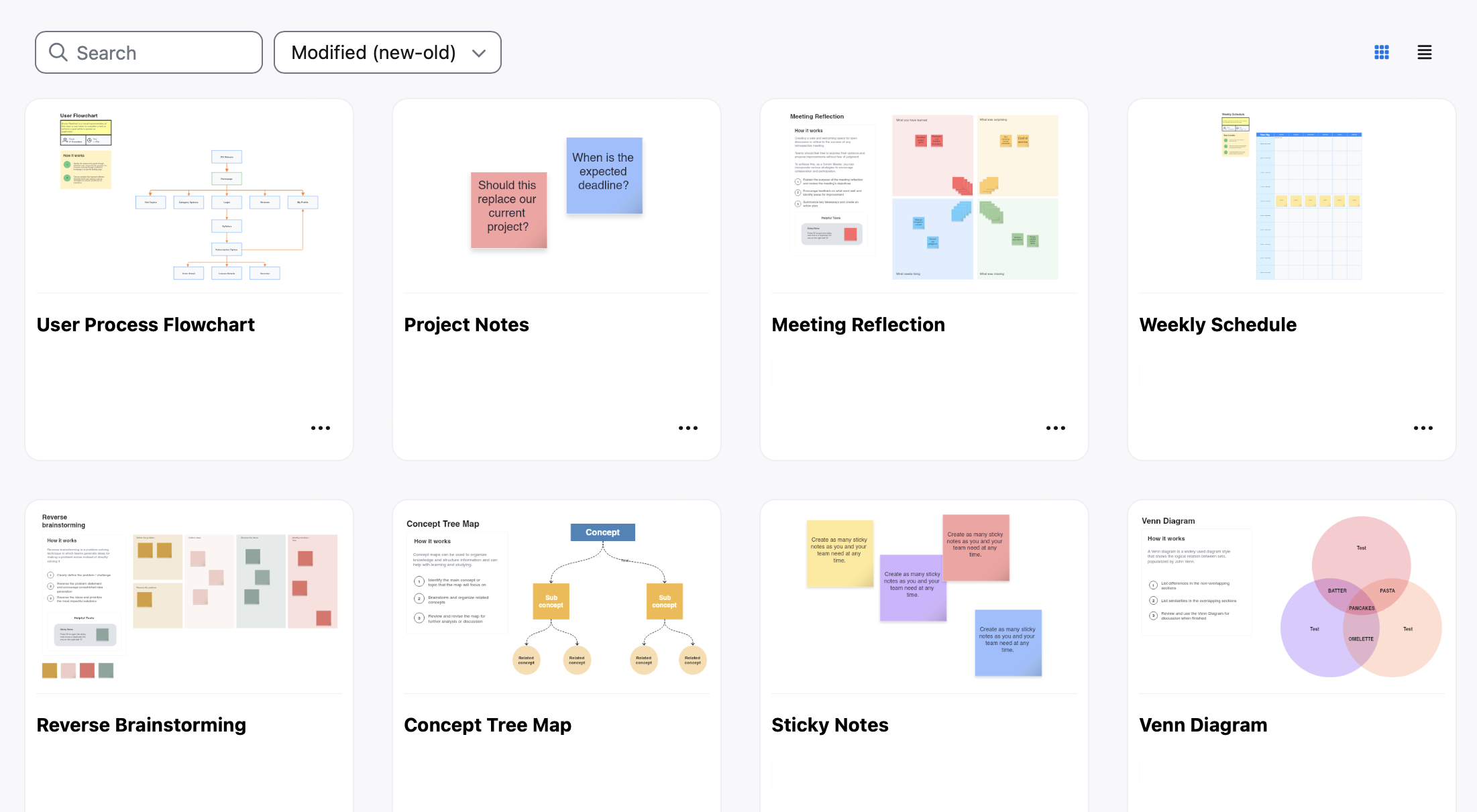The width and height of the screenshot is (1477, 812).
Task: Click the search magnifier icon
Action: [58, 52]
